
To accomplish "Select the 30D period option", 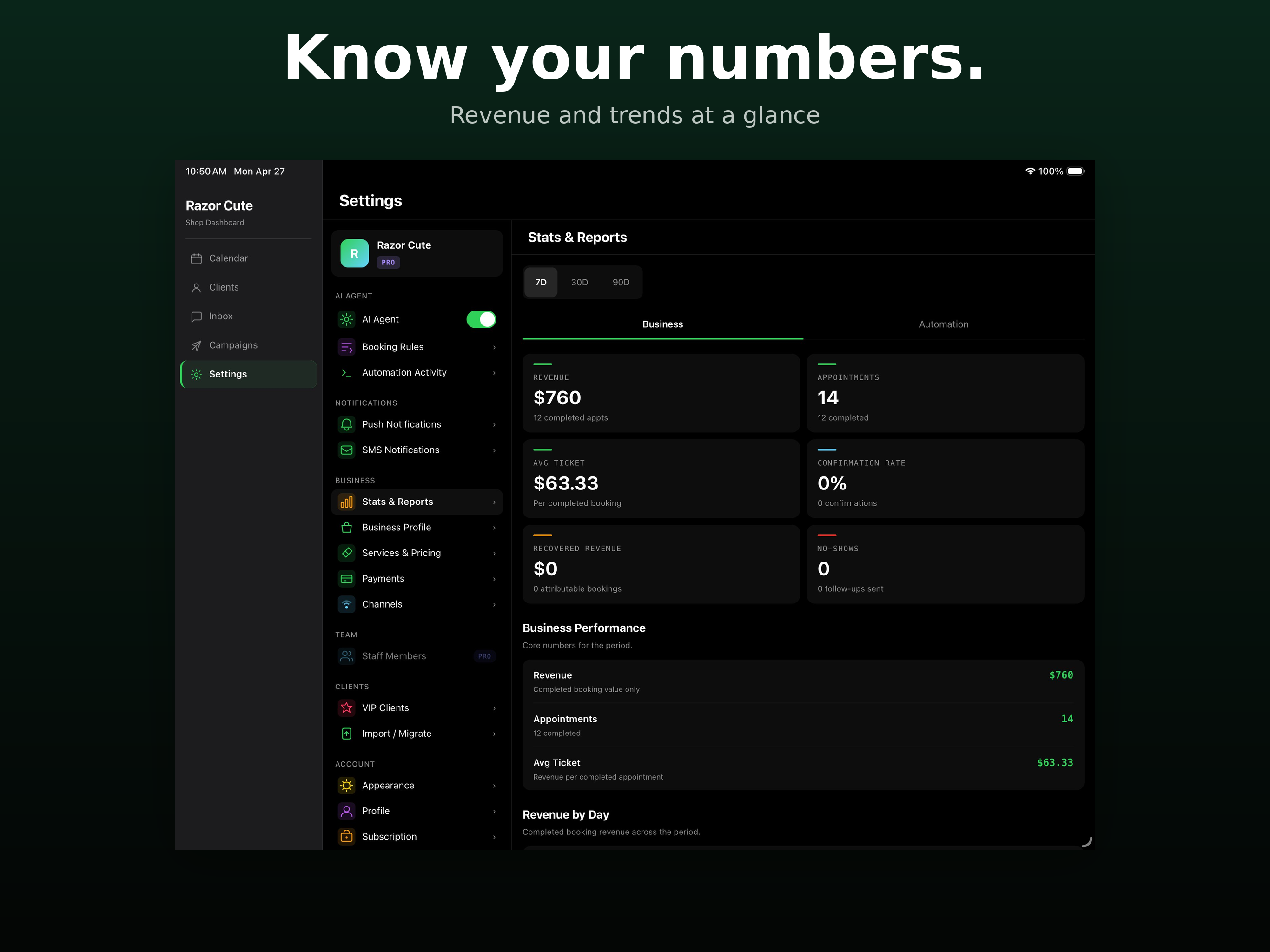I will coord(579,283).
